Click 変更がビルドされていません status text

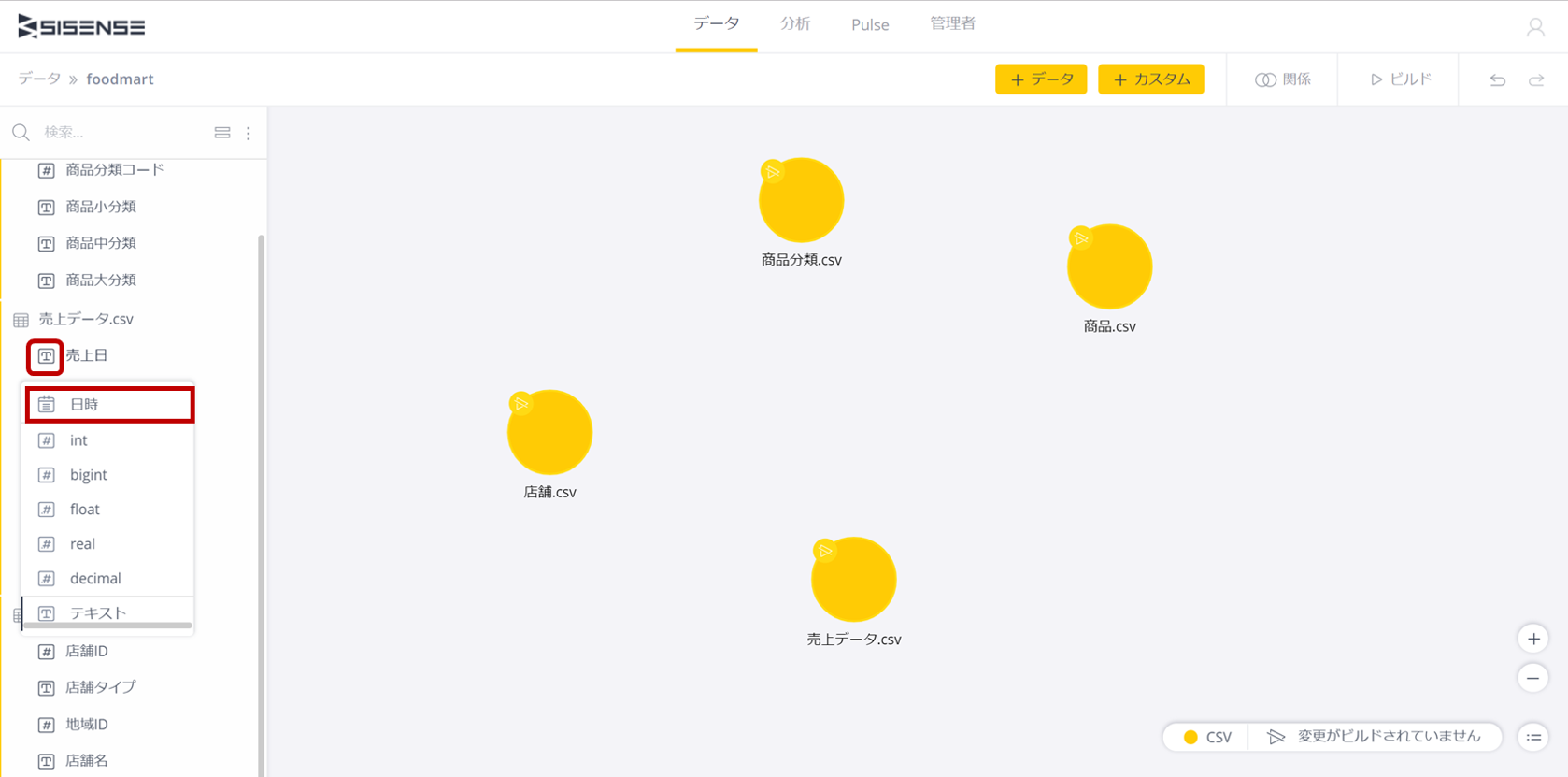tap(1389, 737)
